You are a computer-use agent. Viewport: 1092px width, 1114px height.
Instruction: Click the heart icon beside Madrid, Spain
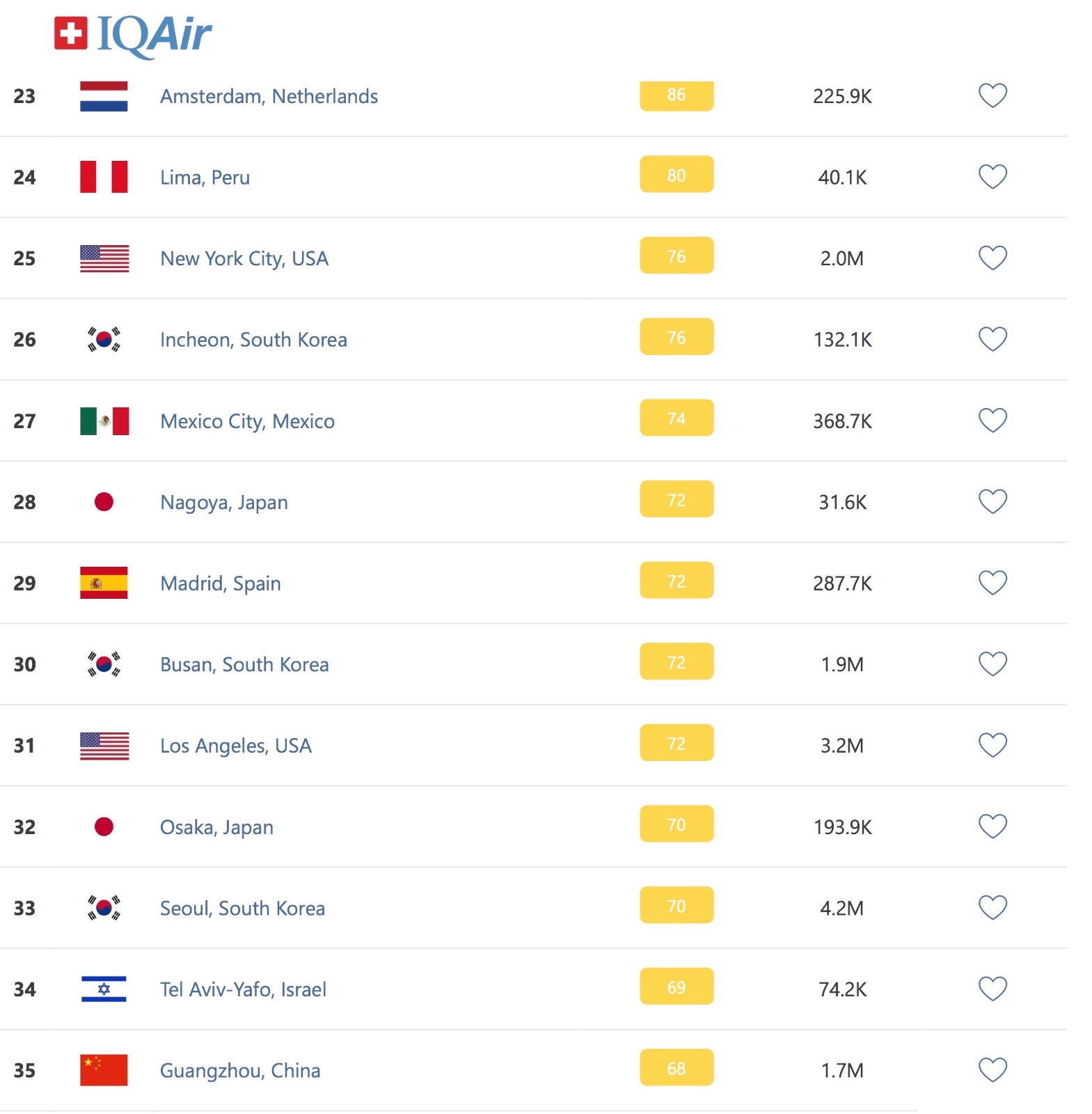[x=992, y=583]
